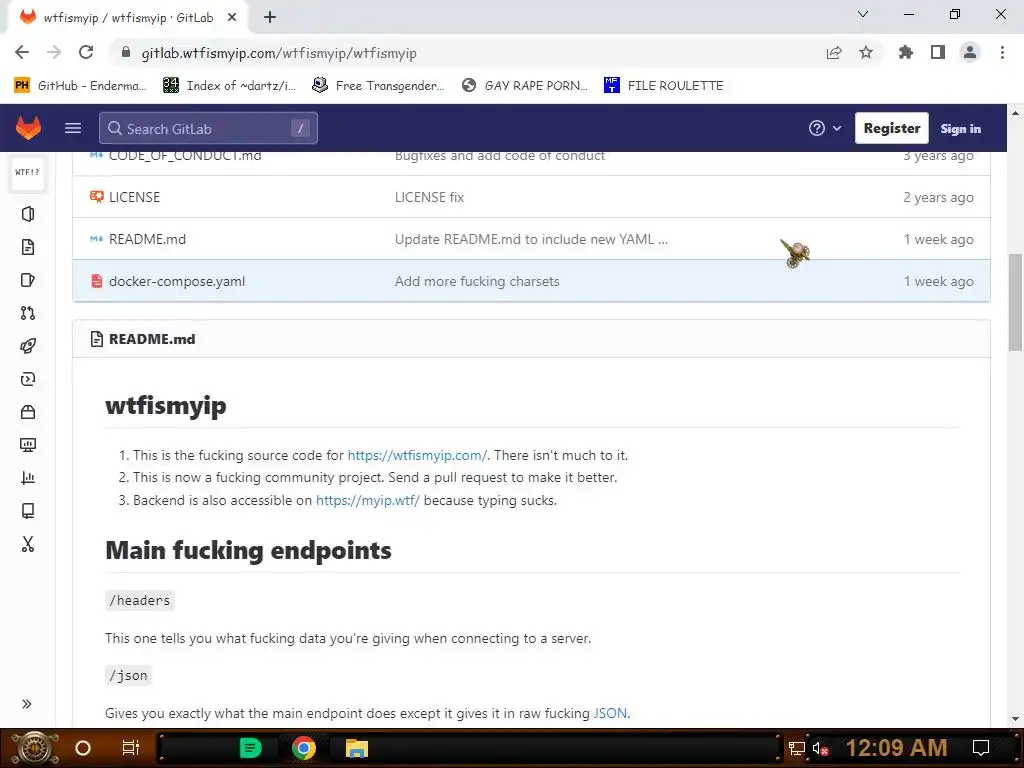Click the page vertical scrollbar thumb
The width and height of the screenshot is (1024, 768).
pyautogui.click(x=1015, y=302)
